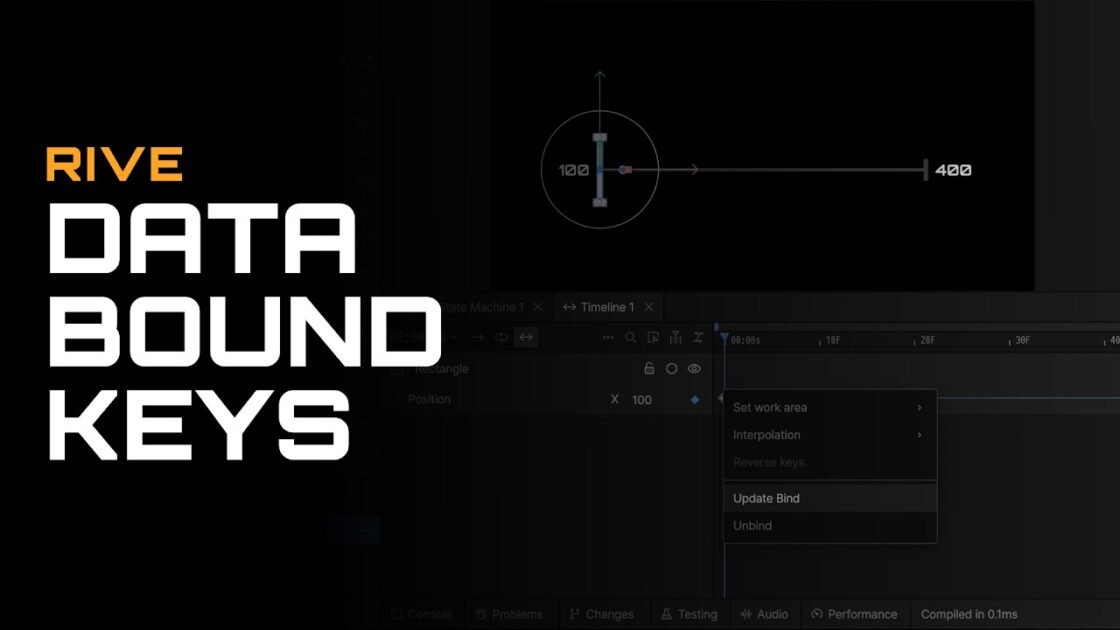
Task: Open the Changes panel tab
Action: (601, 614)
